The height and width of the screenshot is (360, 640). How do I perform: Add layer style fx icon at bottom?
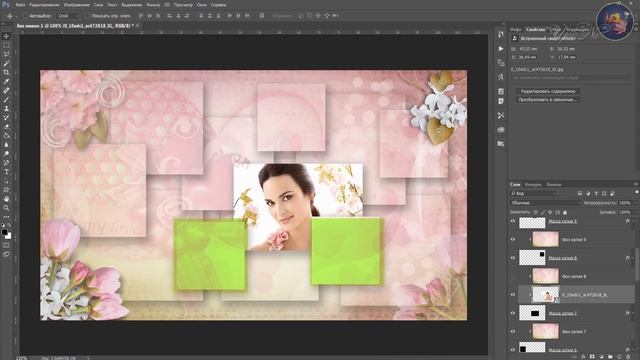(x=584, y=357)
